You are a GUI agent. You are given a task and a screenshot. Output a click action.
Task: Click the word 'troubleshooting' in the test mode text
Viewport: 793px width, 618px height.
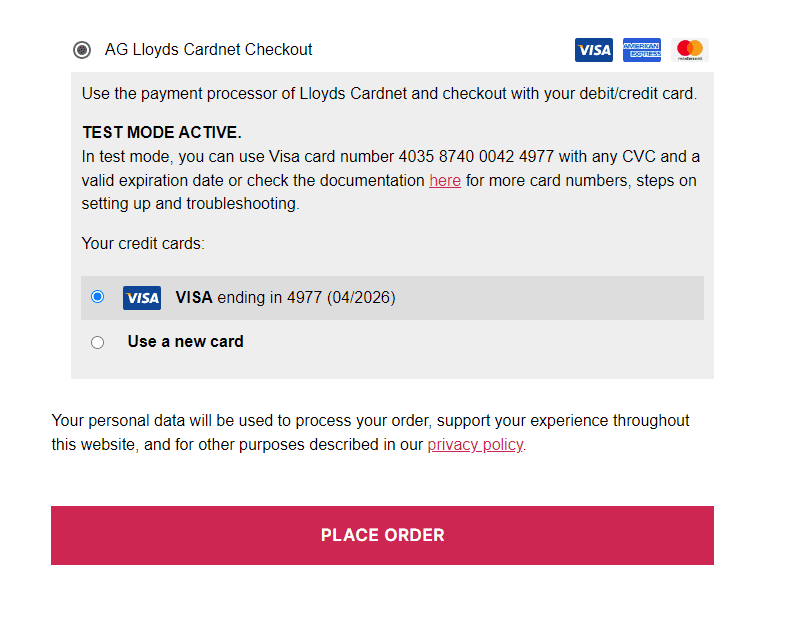point(245,204)
